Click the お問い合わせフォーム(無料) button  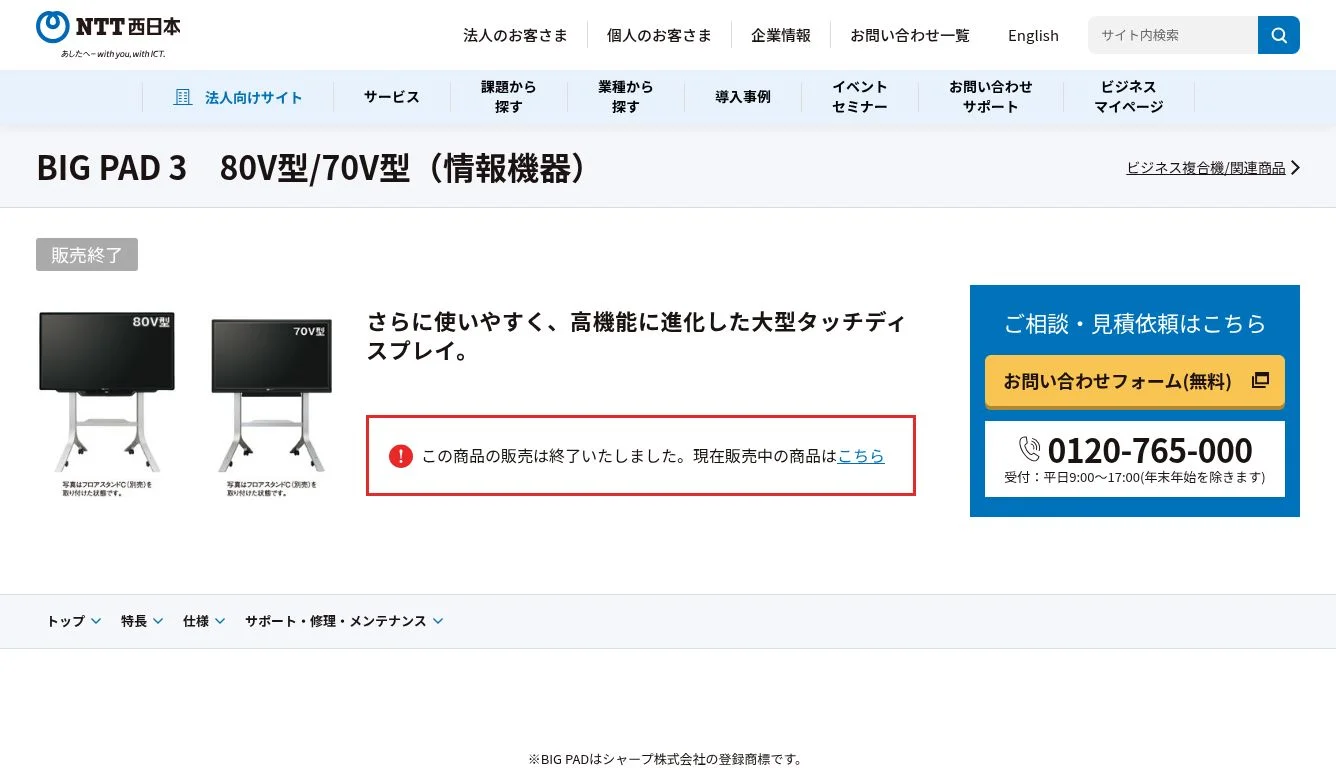tap(1135, 381)
